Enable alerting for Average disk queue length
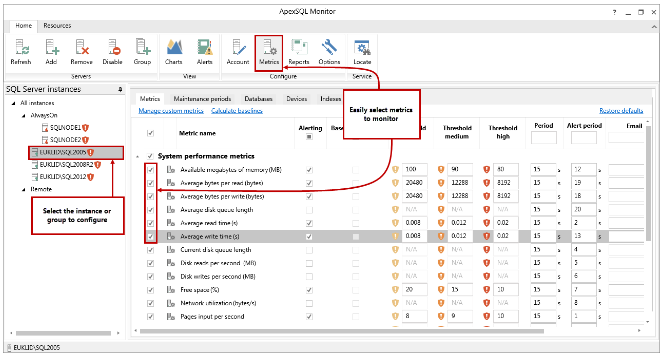 tap(309, 210)
